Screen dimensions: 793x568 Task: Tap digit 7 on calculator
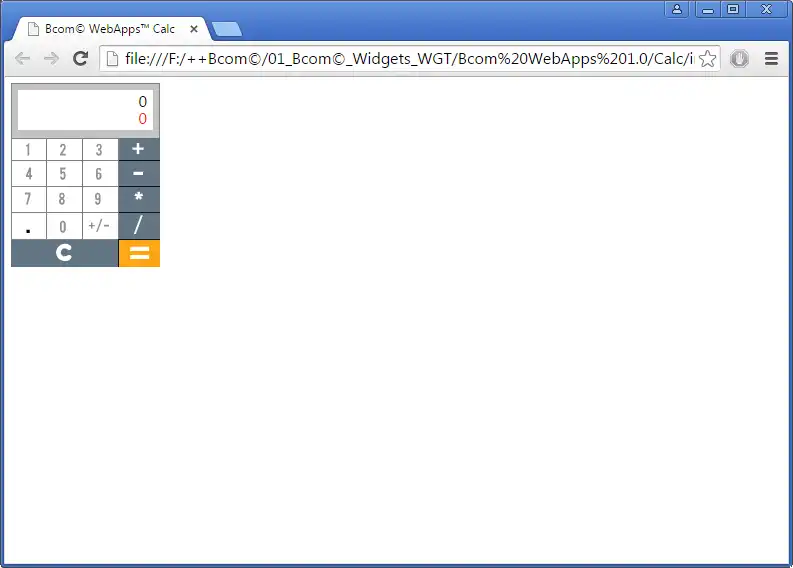point(29,199)
